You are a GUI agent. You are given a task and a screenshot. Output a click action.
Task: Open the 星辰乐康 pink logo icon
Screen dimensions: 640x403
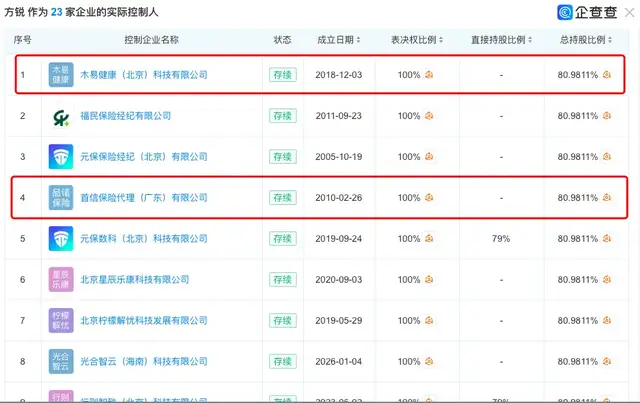(61, 280)
